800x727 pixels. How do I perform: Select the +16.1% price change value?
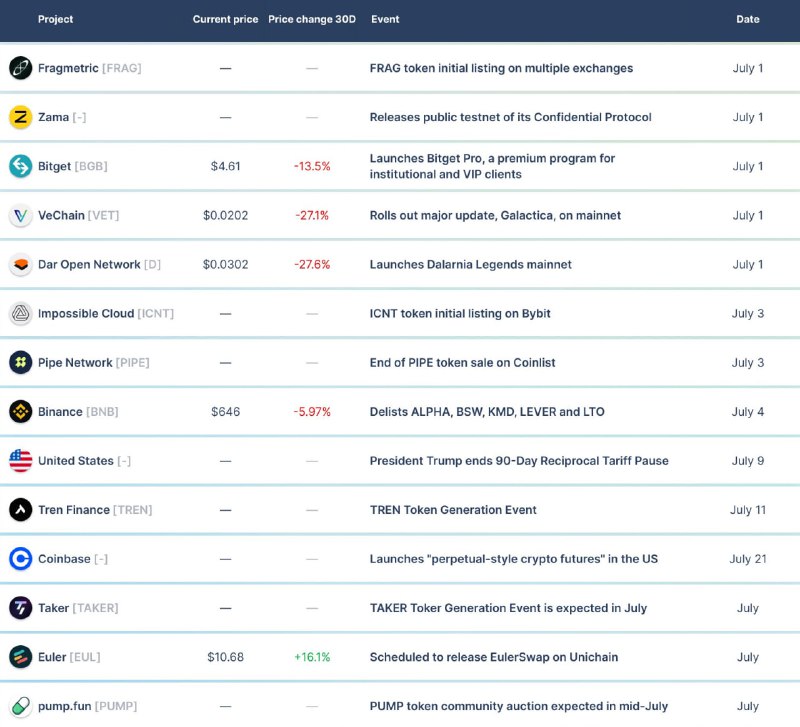pyautogui.click(x=312, y=657)
